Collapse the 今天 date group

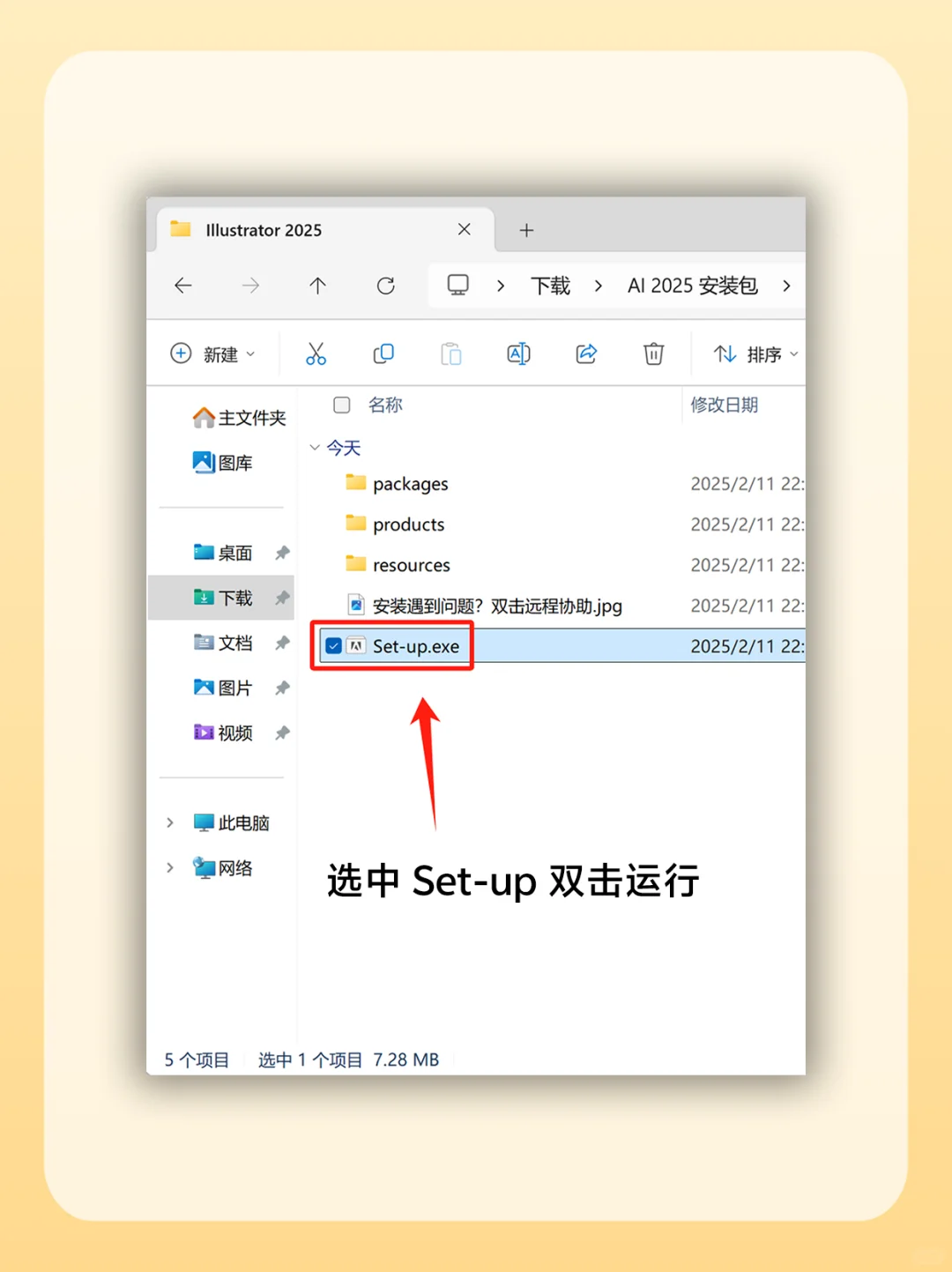pyautogui.click(x=315, y=448)
